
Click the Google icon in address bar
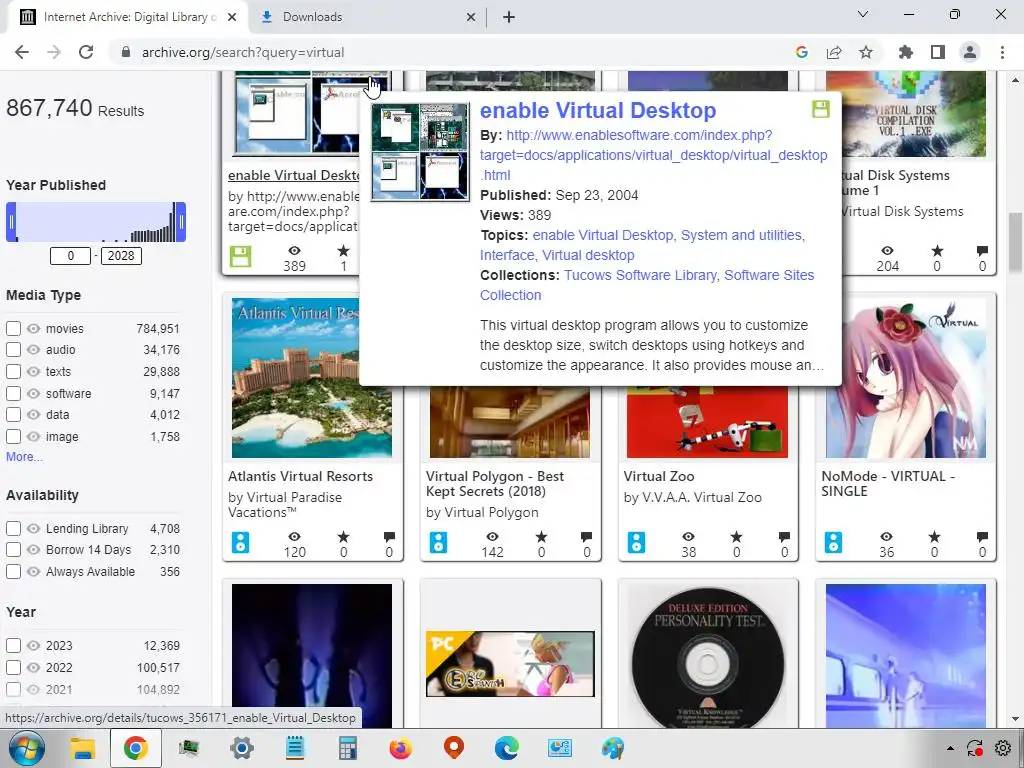(x=802, y=52)
